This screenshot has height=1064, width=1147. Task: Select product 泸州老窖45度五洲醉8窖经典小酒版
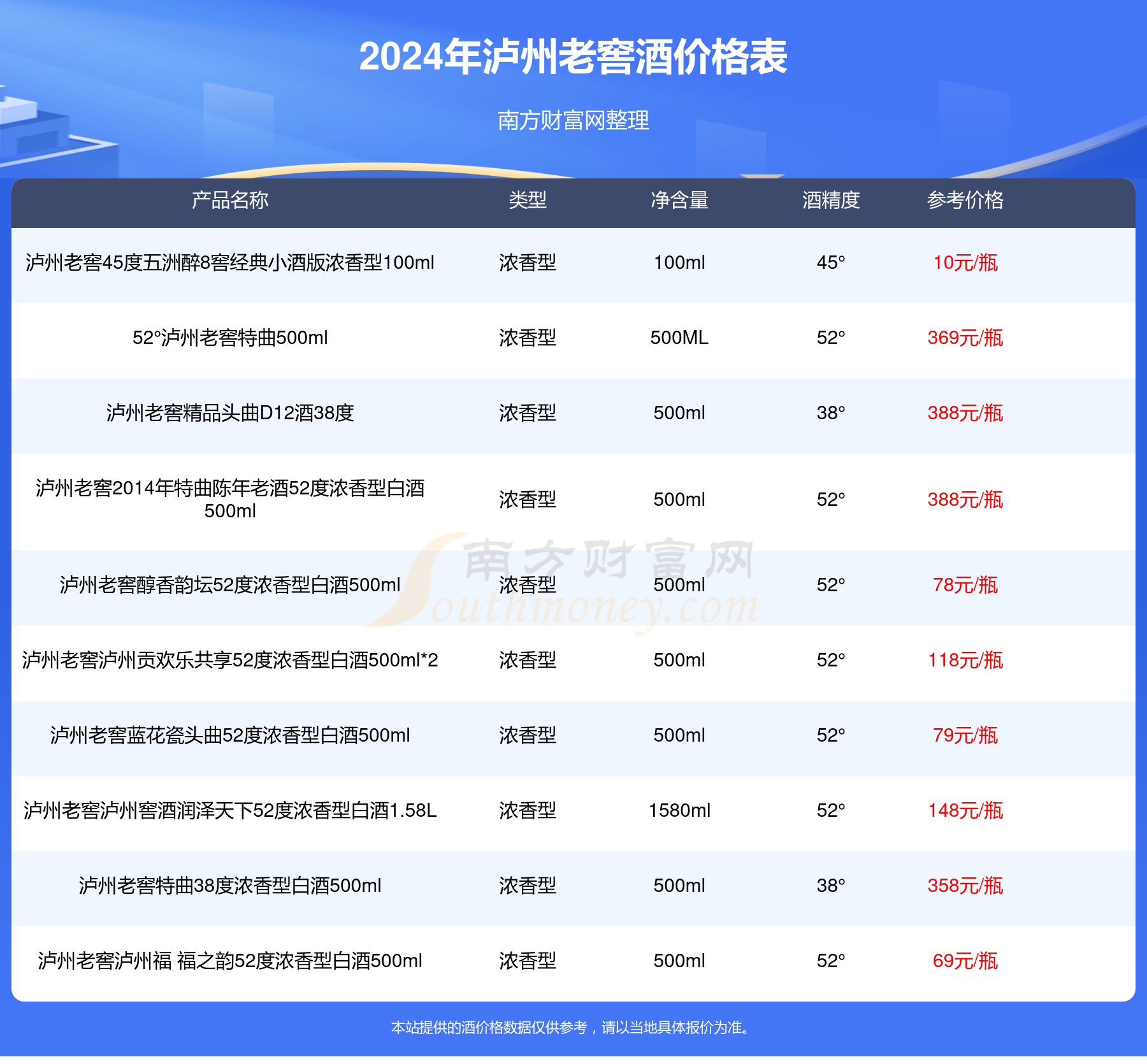click(230, 262)
